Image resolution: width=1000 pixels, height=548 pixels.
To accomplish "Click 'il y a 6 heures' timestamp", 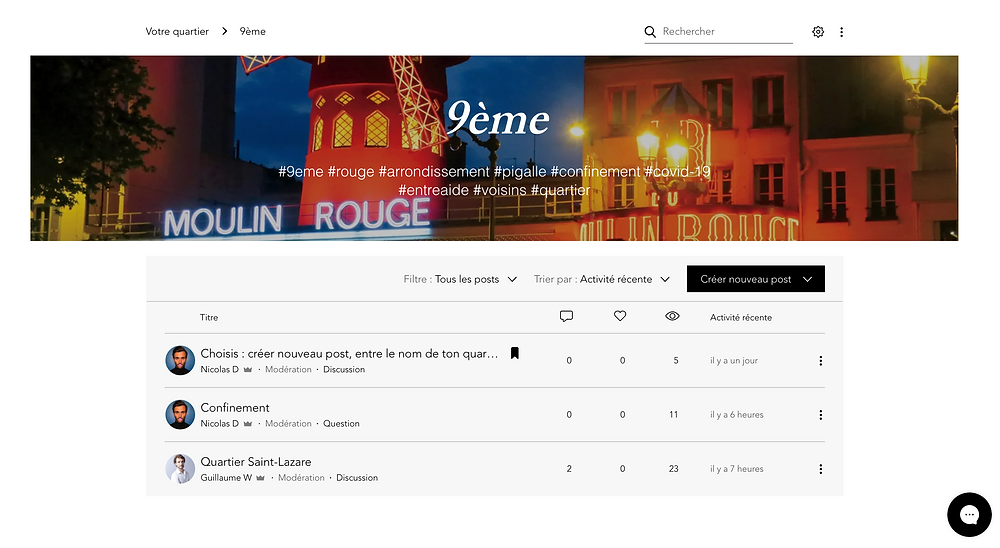I will 737,415.
